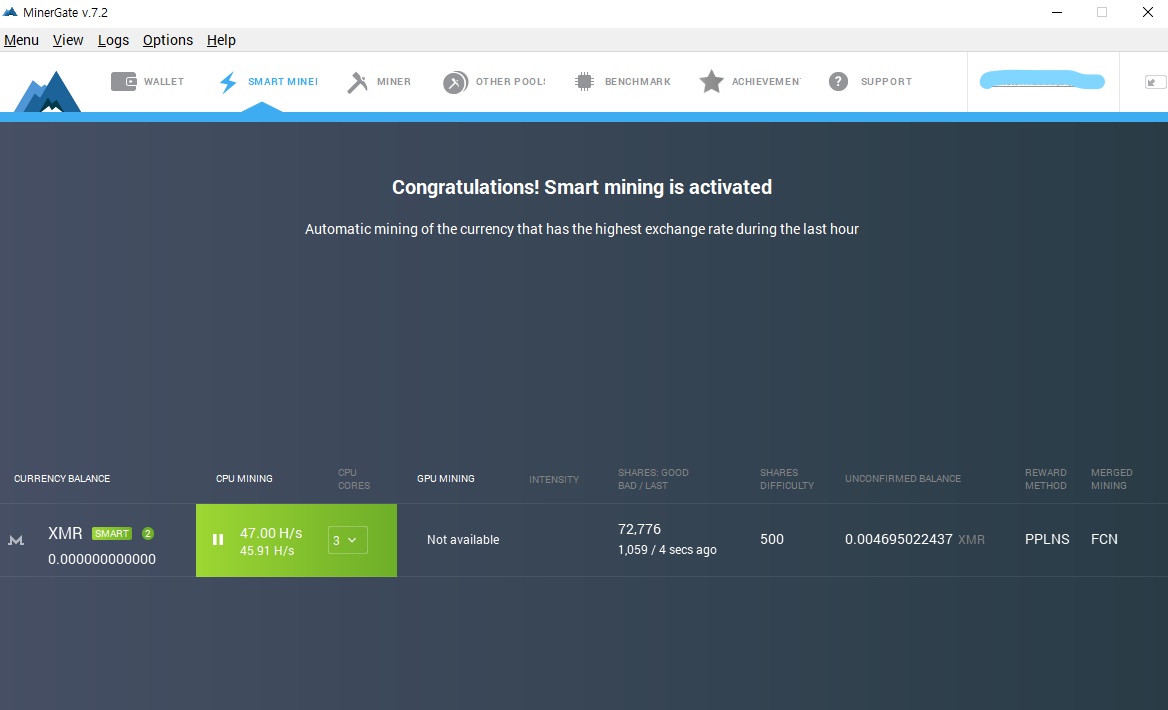The image size is (1168, 710).
Task: Click the 47.00 H/s hashrate value
Action: [271, 533]
